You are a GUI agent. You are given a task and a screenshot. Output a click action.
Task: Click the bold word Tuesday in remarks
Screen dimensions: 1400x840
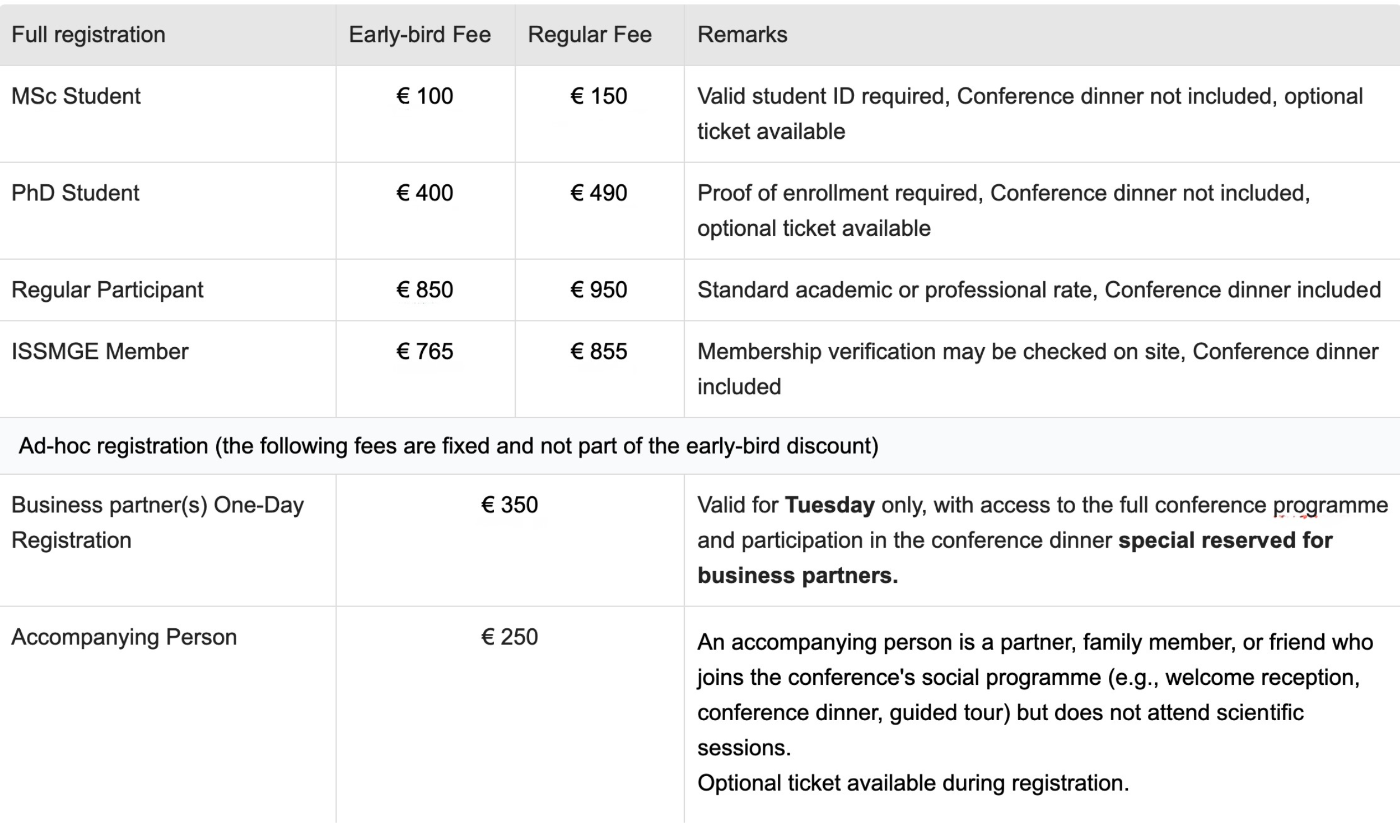(829, 505)
